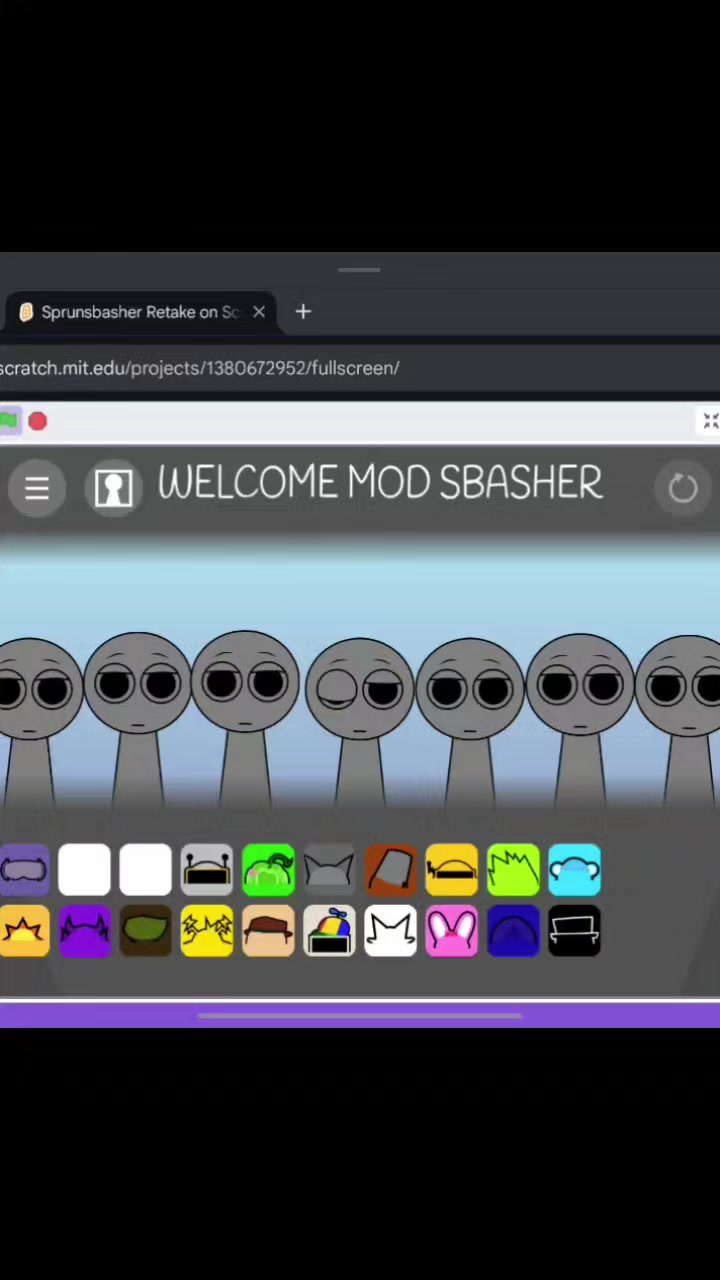The image size is (720, 1280).
Task: Exit fullscreen mode using the corner arrows icon
Action: coord(710,422)
